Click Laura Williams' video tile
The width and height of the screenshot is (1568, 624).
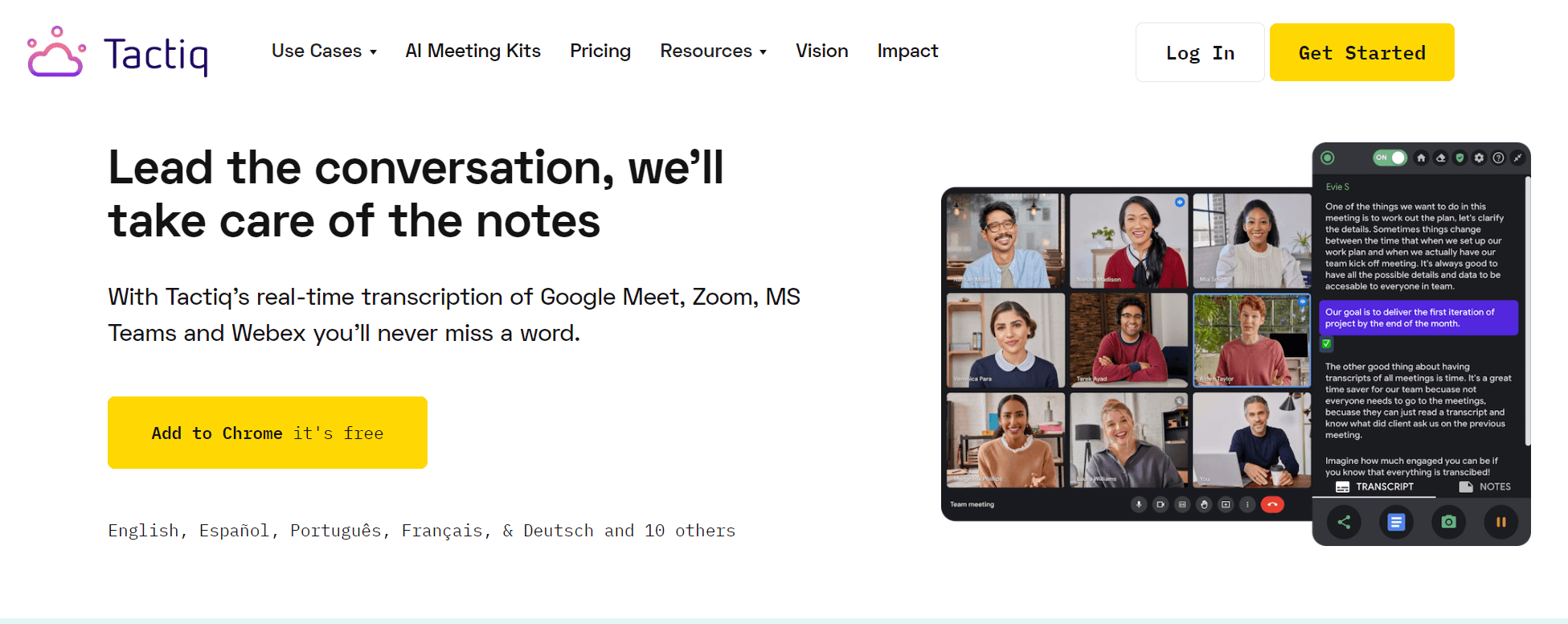coord(1128,439)
